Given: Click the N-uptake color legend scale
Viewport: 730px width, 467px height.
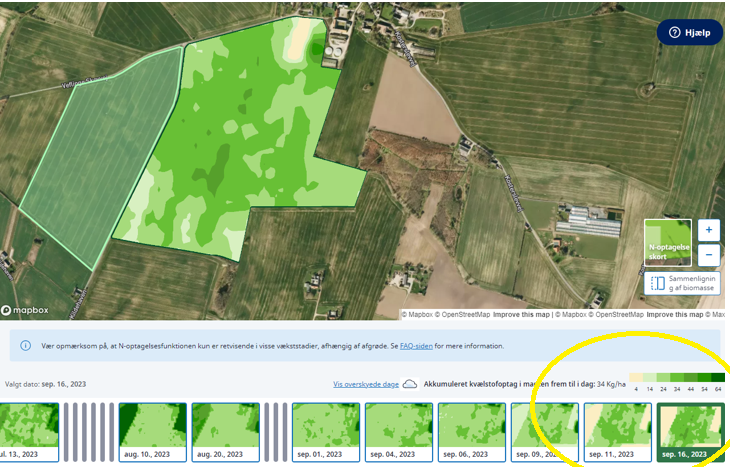Looking at the screenshot, I should (x=677, y=382).
